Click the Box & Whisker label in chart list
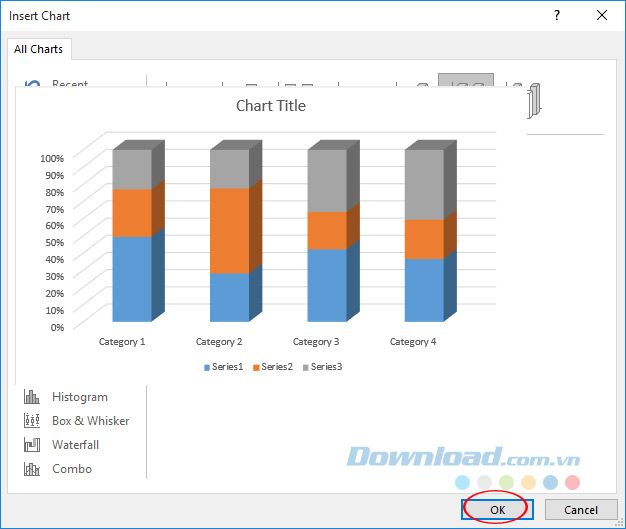 [90, 421]
